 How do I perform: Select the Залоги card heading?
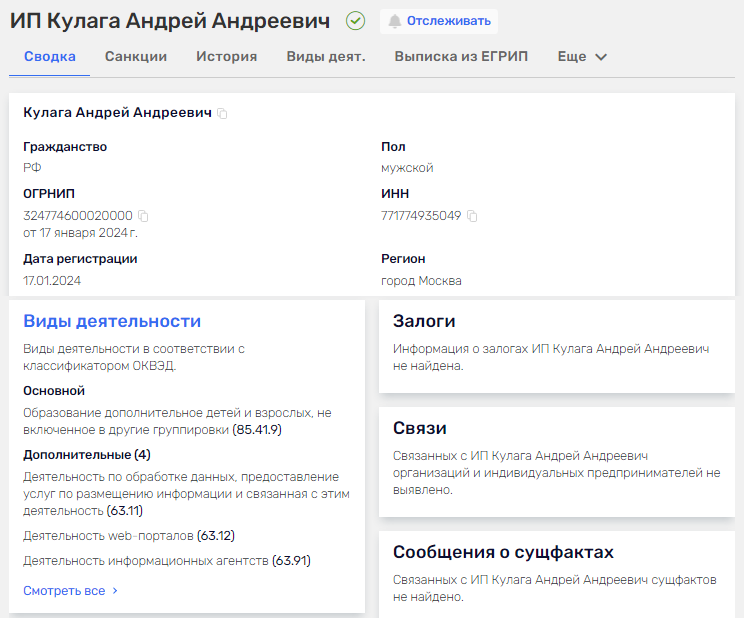pyautogui.click(x=424, y=321)
